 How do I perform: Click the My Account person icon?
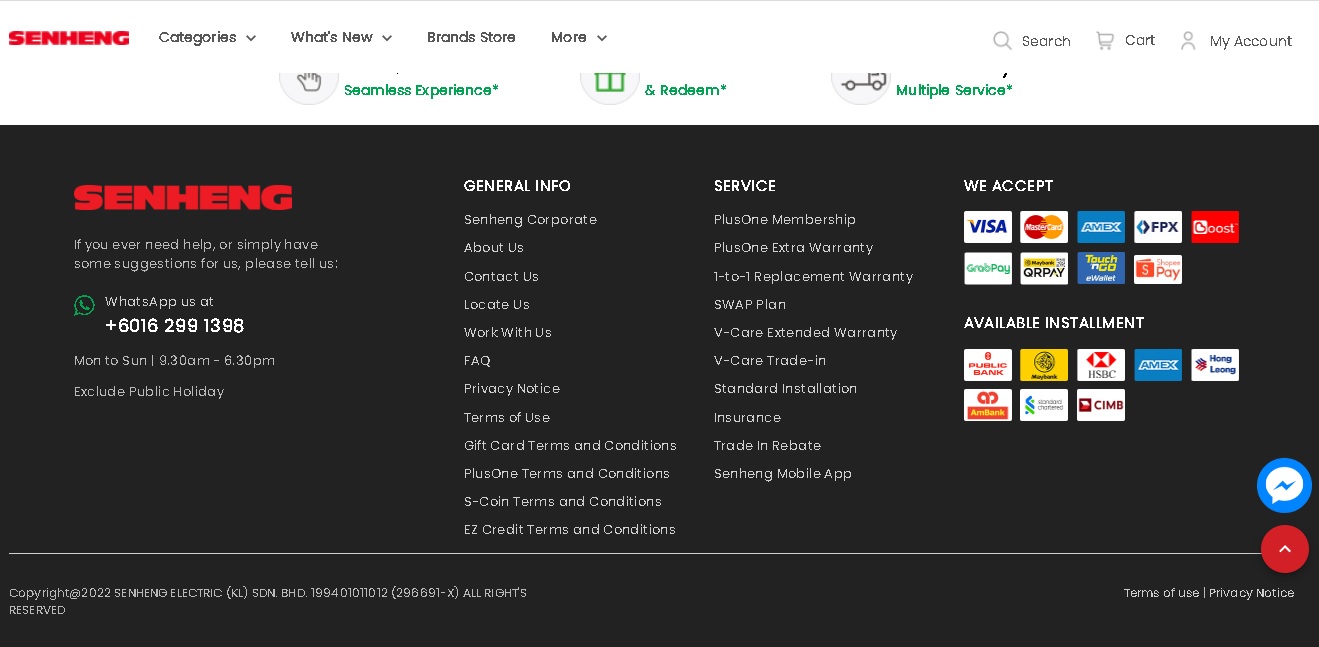tap(1188, 40)
